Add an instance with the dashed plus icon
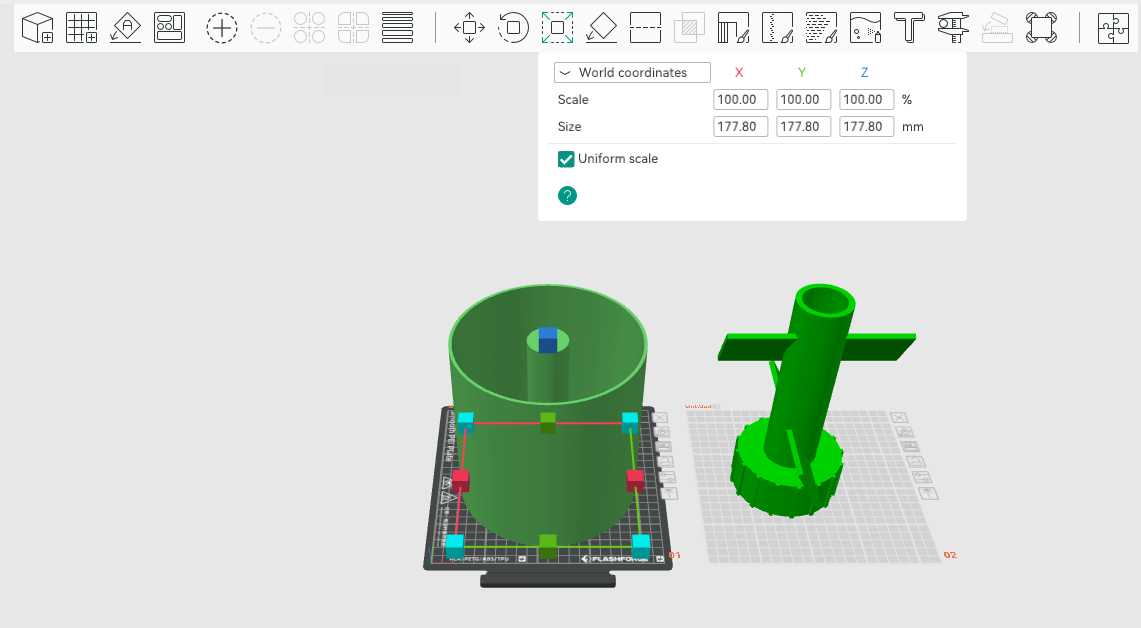Viewport: 1141px width, 628px height. [222, 28]
